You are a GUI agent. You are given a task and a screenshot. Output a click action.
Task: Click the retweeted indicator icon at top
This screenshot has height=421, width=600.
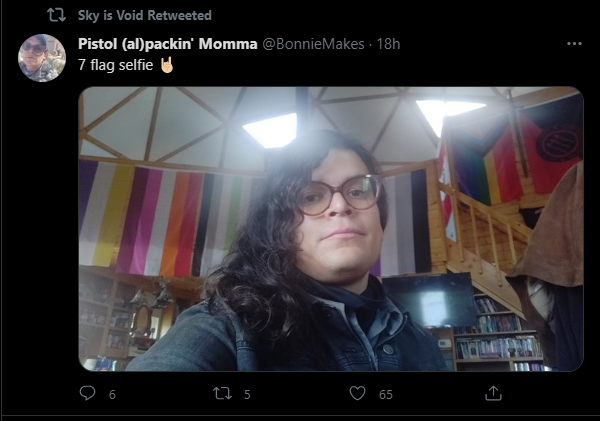tap(56, 15)
